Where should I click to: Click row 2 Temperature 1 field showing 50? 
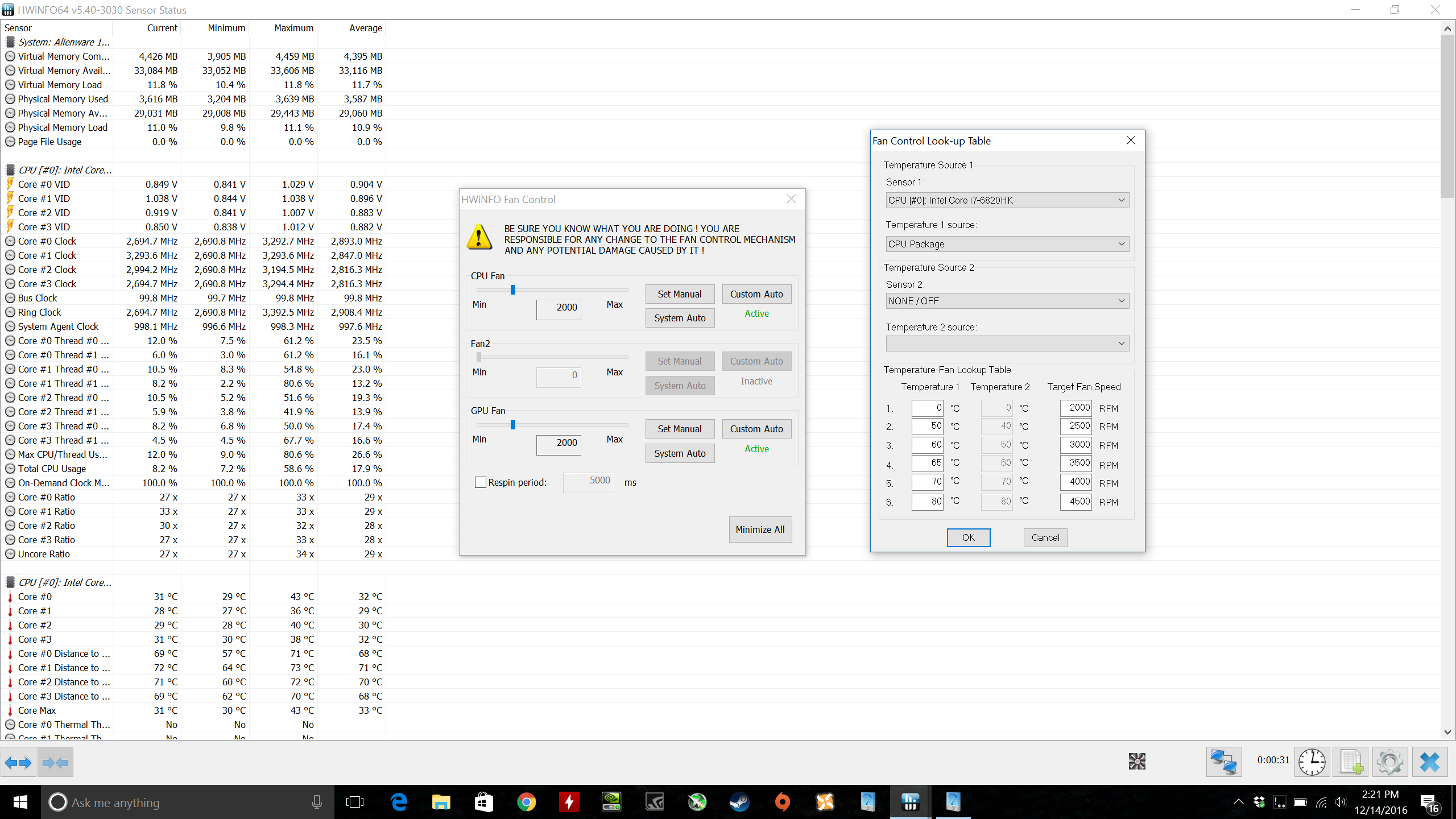tap(927, 427)
